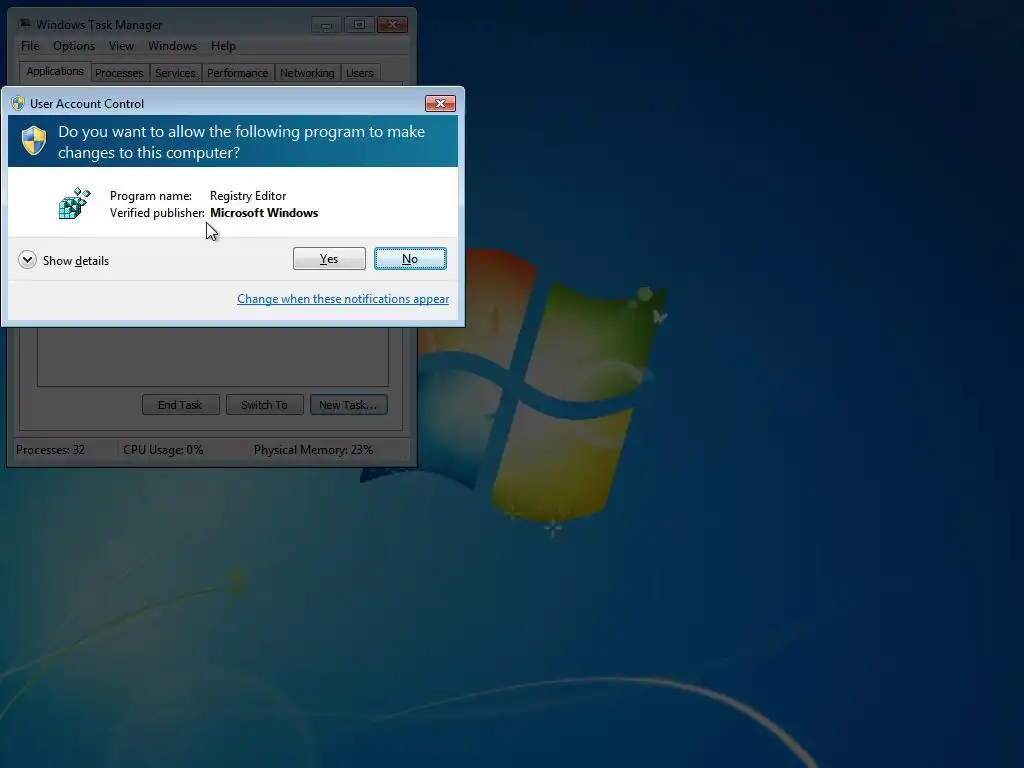The width and height of the screenshot is (1024, 768).
Task: Click the applications list area in Task Manager
Action: (213, 357)
